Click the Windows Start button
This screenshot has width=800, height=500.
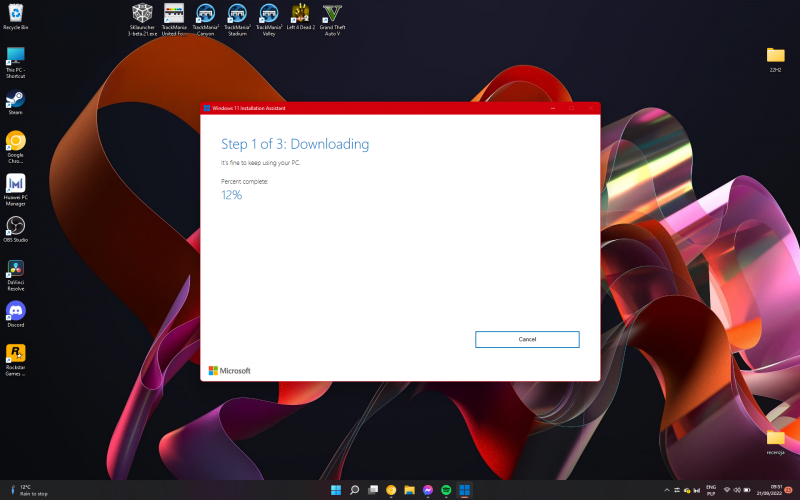click(x=336, y=490)
